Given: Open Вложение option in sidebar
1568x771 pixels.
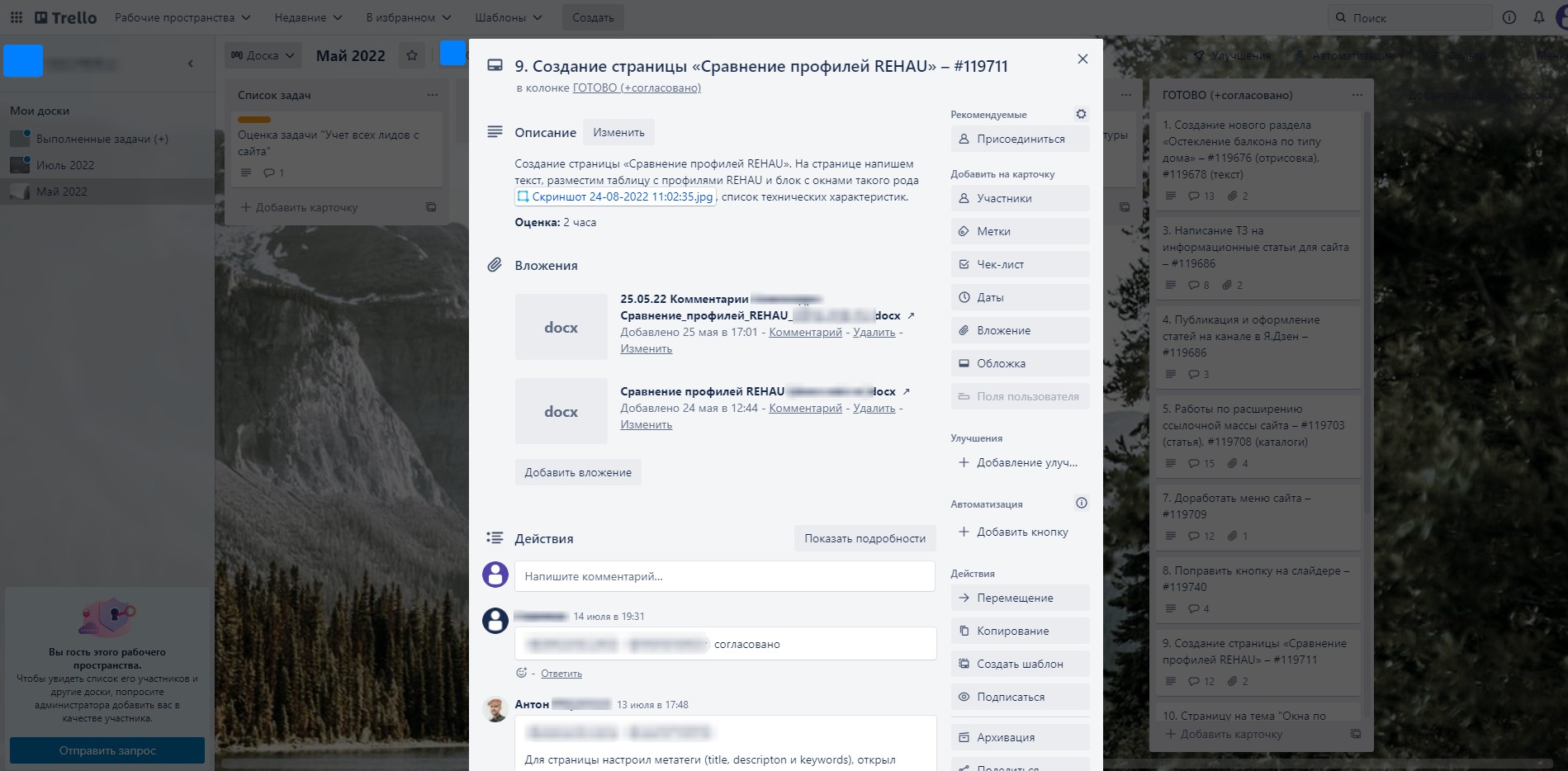Looking at the screenshot, I should [x=1020, y=330].
